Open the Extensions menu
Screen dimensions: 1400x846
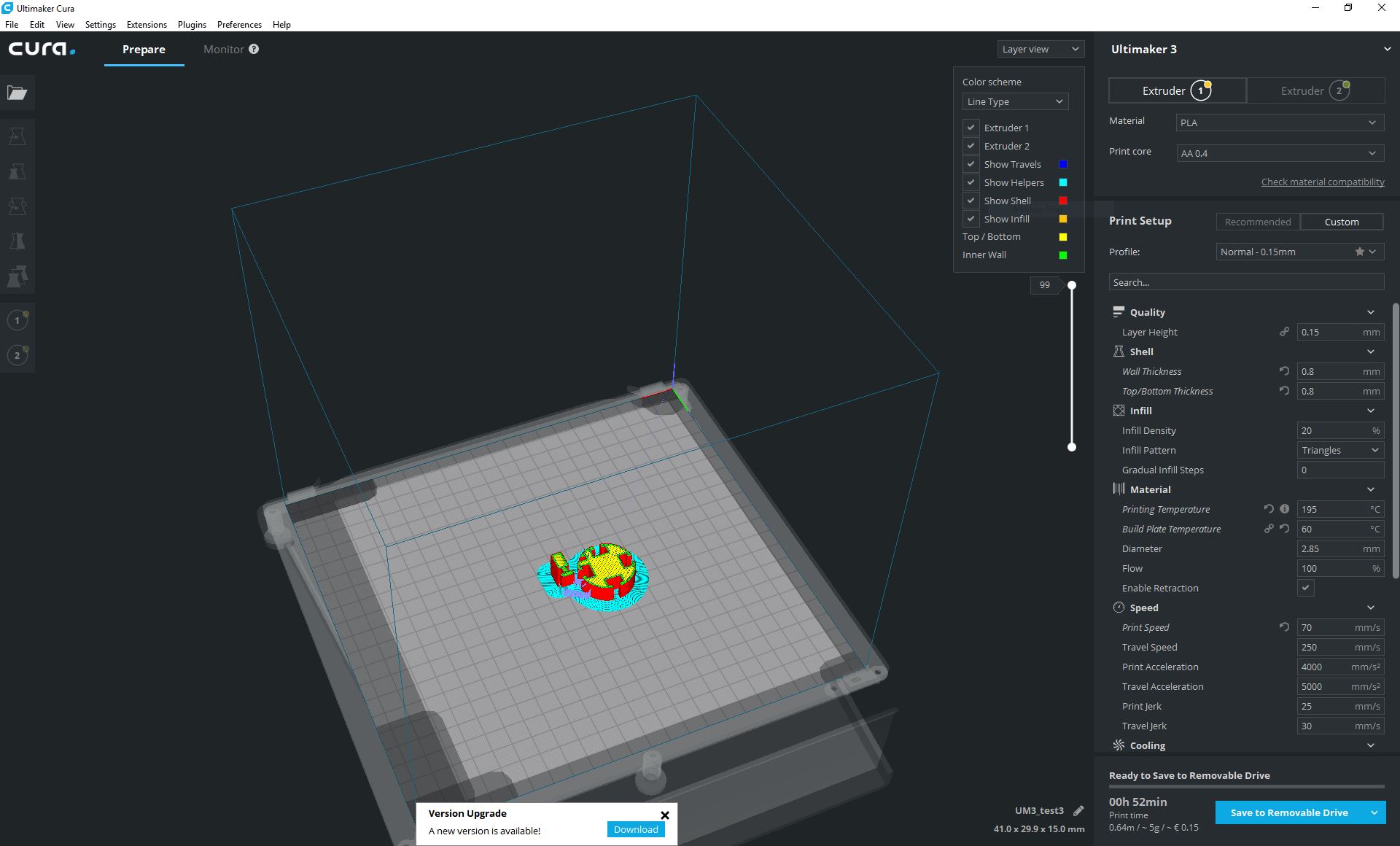pos(147,24)
